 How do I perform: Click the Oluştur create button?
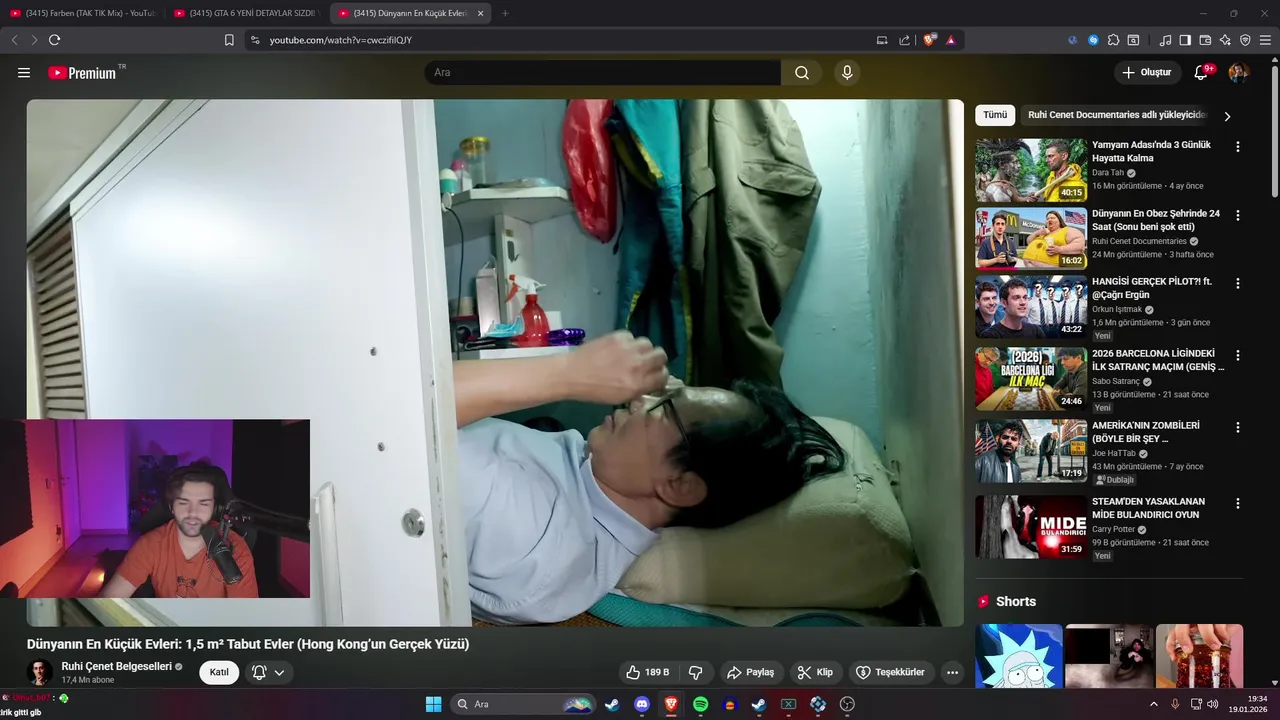coord(1147,73)
